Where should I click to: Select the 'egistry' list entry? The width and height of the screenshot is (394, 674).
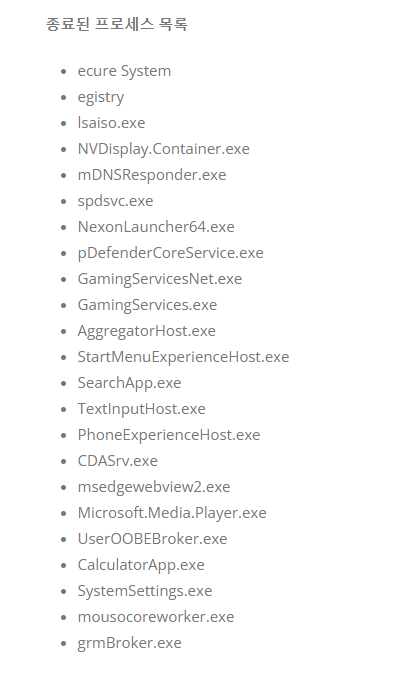(101, 97)
